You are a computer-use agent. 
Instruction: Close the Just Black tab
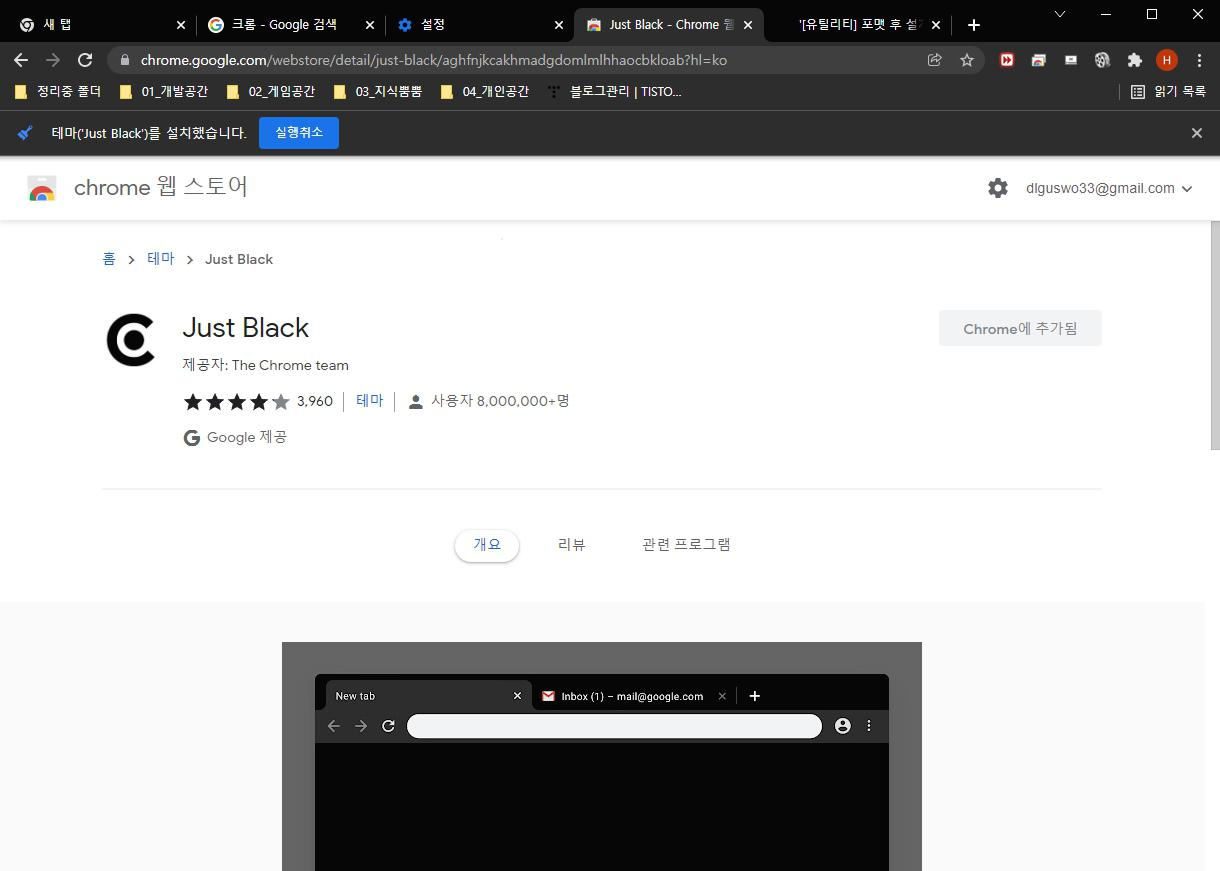click(748, 25)
